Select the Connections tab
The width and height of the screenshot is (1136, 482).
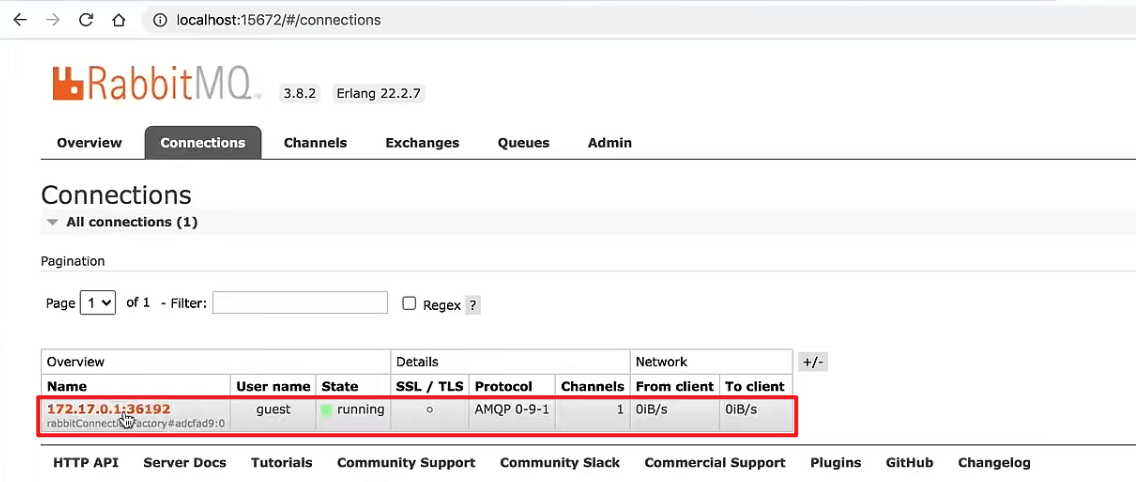pyautogui.click(x=203, y=143)
